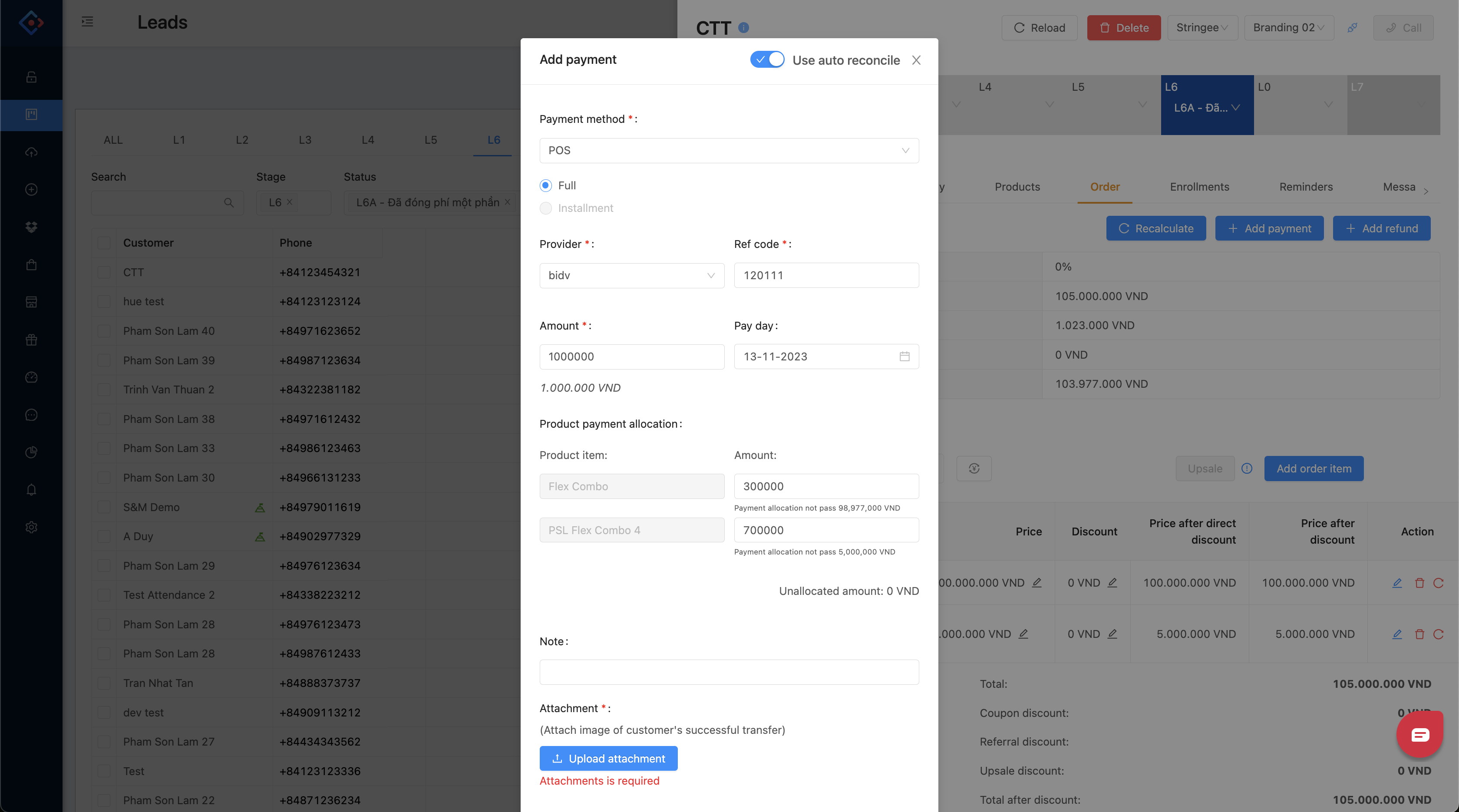Switch to the Enrollments tab
This screenshot has width=1459, height=812.
1199,187
